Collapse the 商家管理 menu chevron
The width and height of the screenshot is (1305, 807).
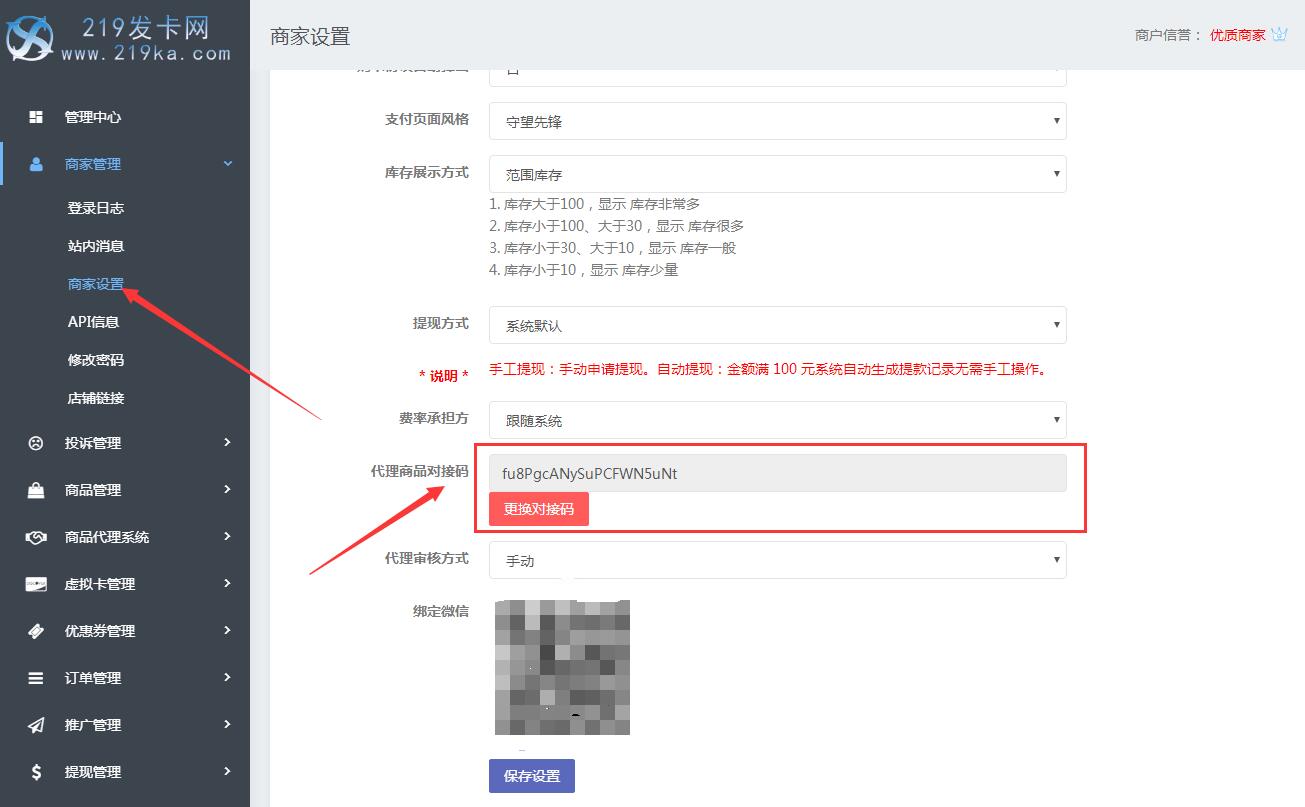click(x=227, y=164)
